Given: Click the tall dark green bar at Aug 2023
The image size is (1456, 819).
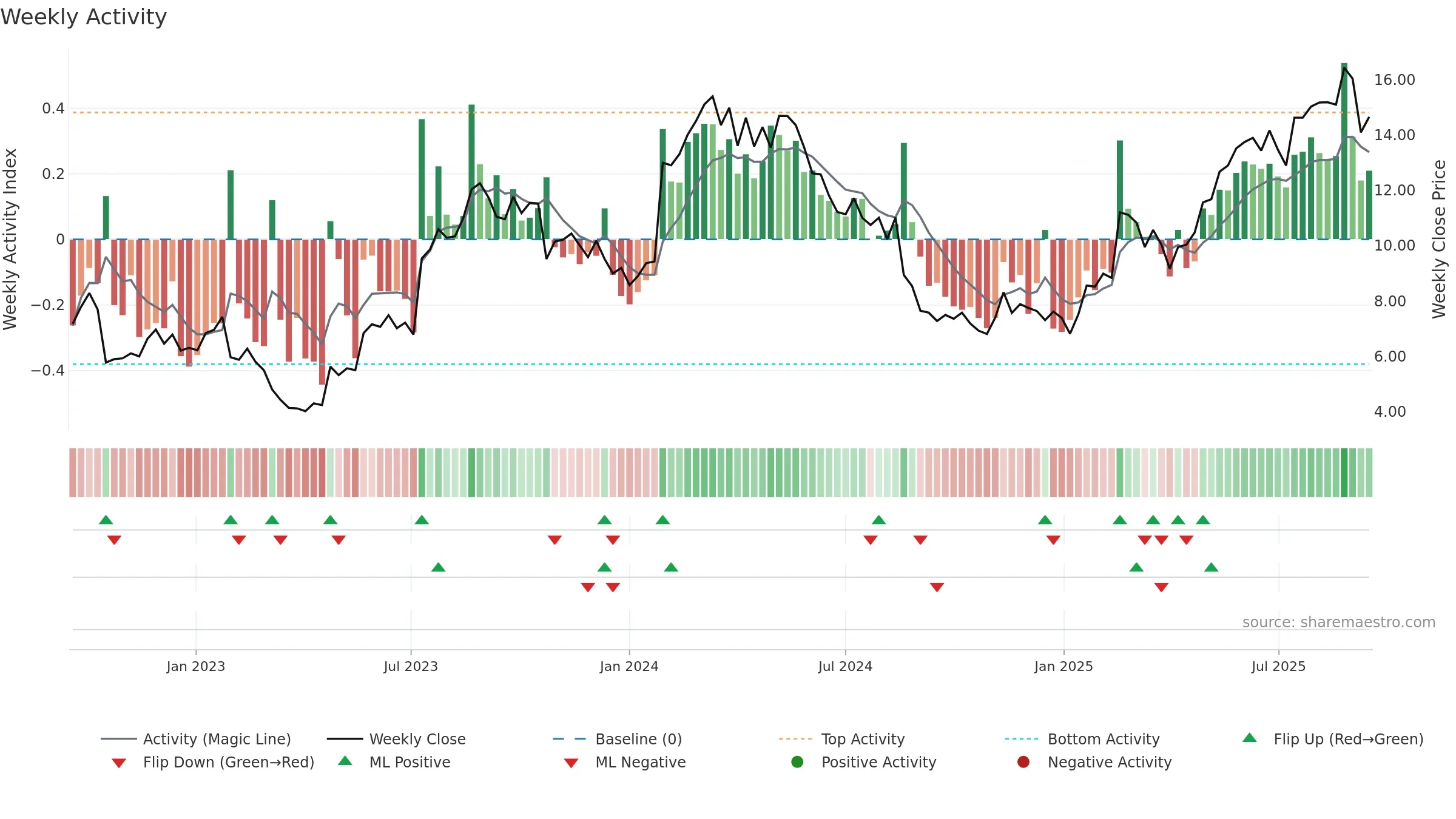Looking at the screenshot, I should [x=471, y=172].
